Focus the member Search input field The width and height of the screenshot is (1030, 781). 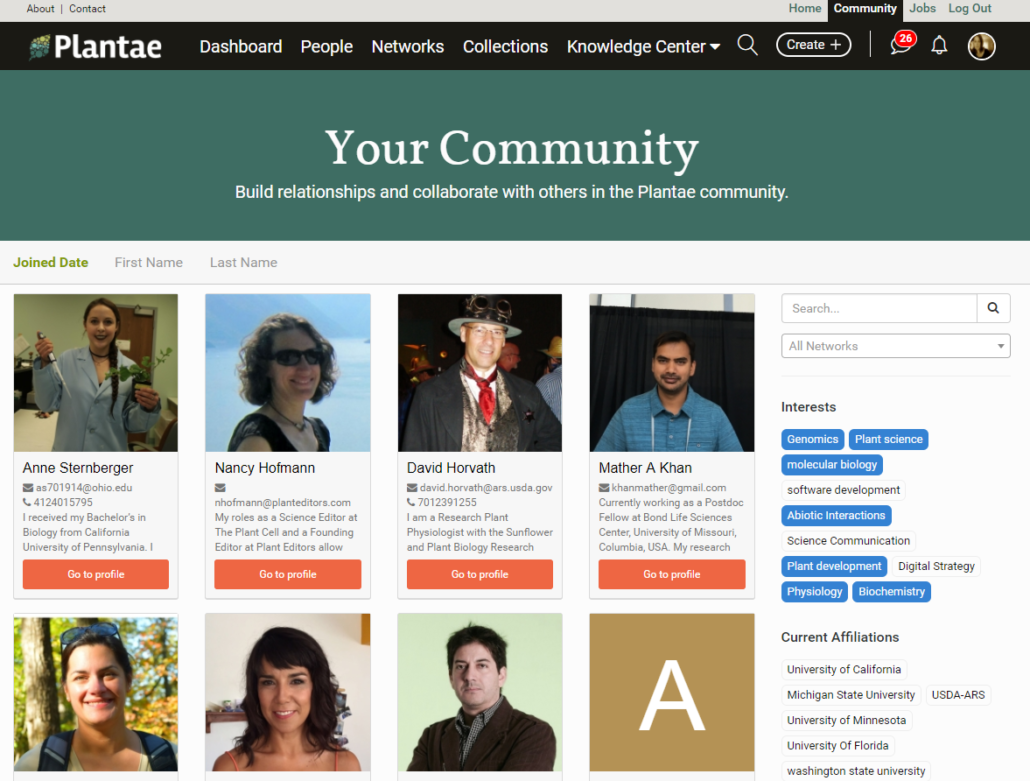879,308
